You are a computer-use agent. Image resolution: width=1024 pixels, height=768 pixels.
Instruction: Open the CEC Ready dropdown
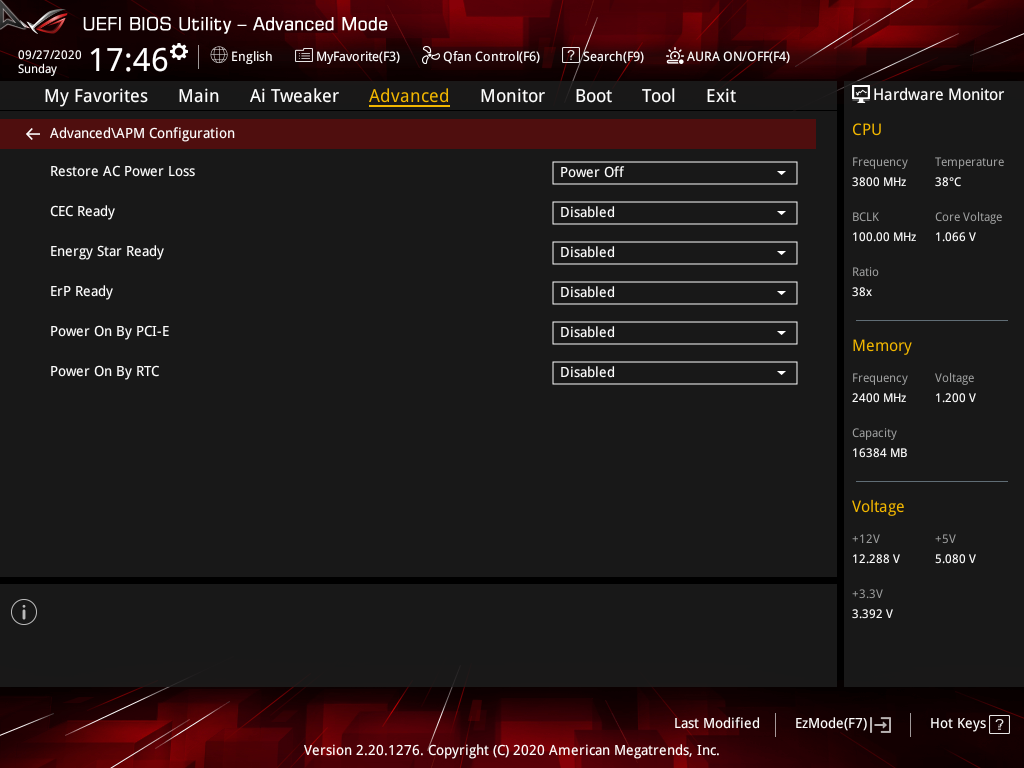[x=675, y=213]
